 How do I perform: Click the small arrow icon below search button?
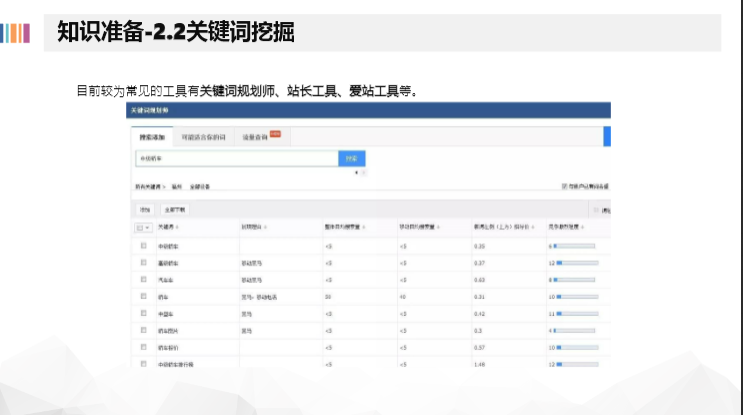tap(356, 172)
